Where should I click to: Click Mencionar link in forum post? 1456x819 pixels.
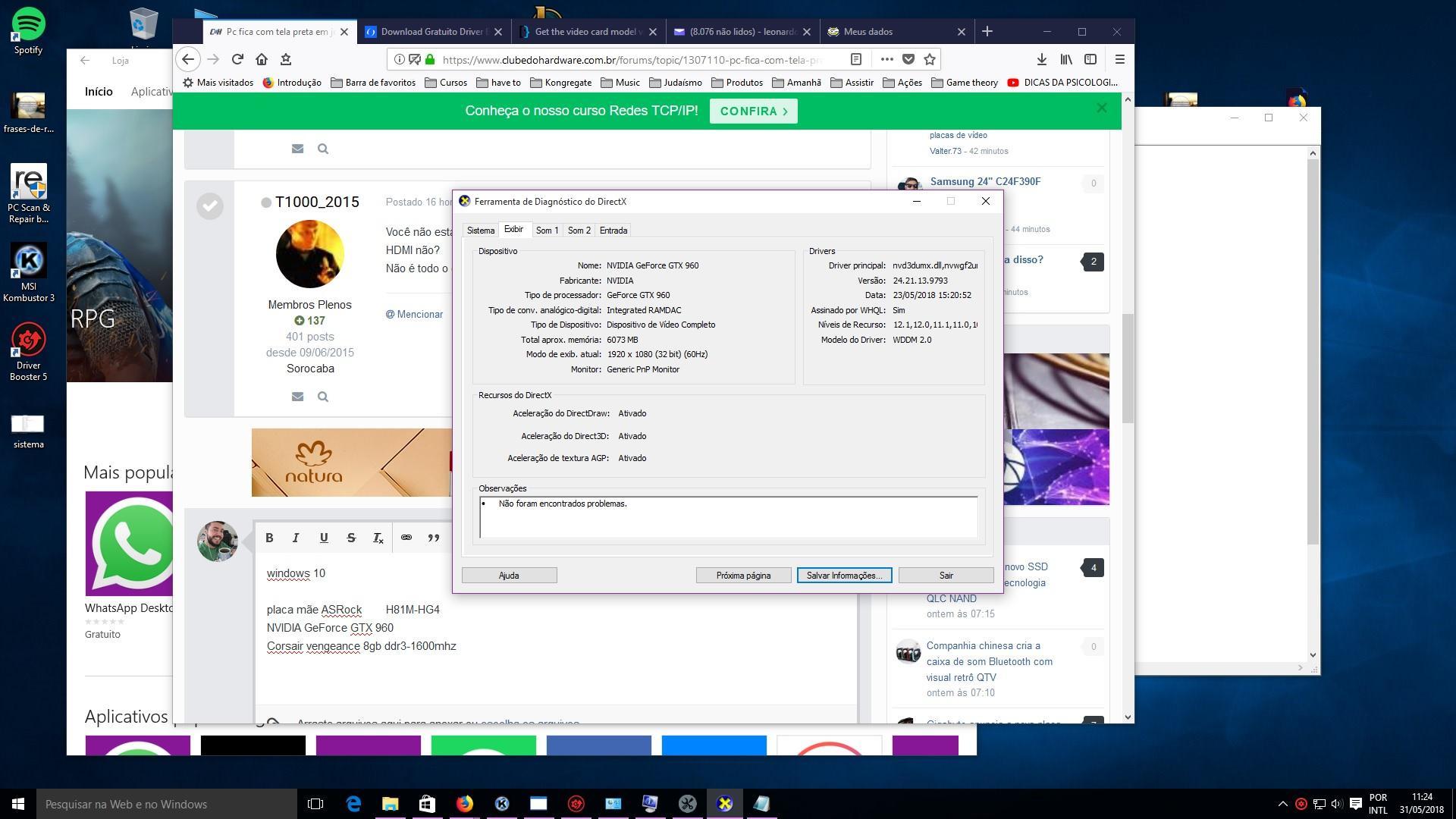coord(414,314)
